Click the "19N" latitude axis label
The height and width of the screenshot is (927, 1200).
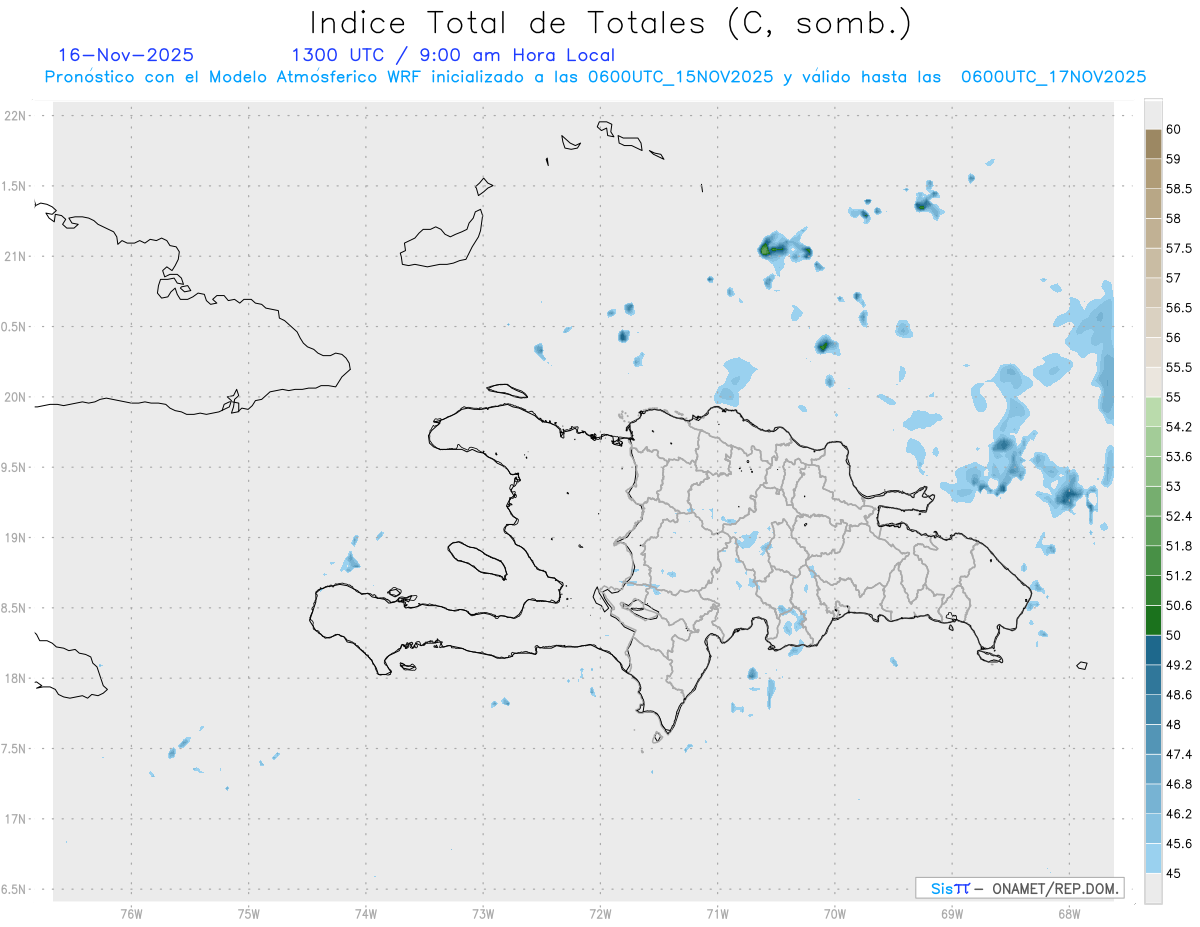pos(16,538)
